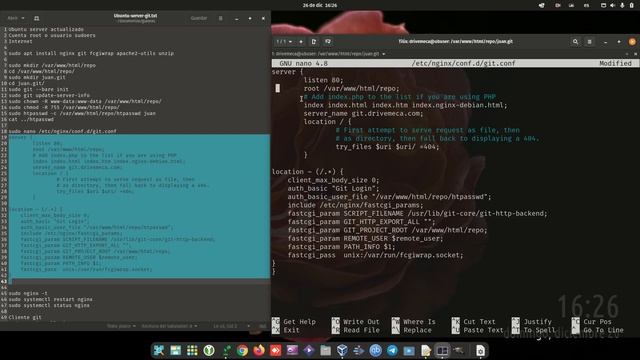Click the volume icon in the top bar
The image size is (640, 360).
pyautogui.click(x=613, y=5)
